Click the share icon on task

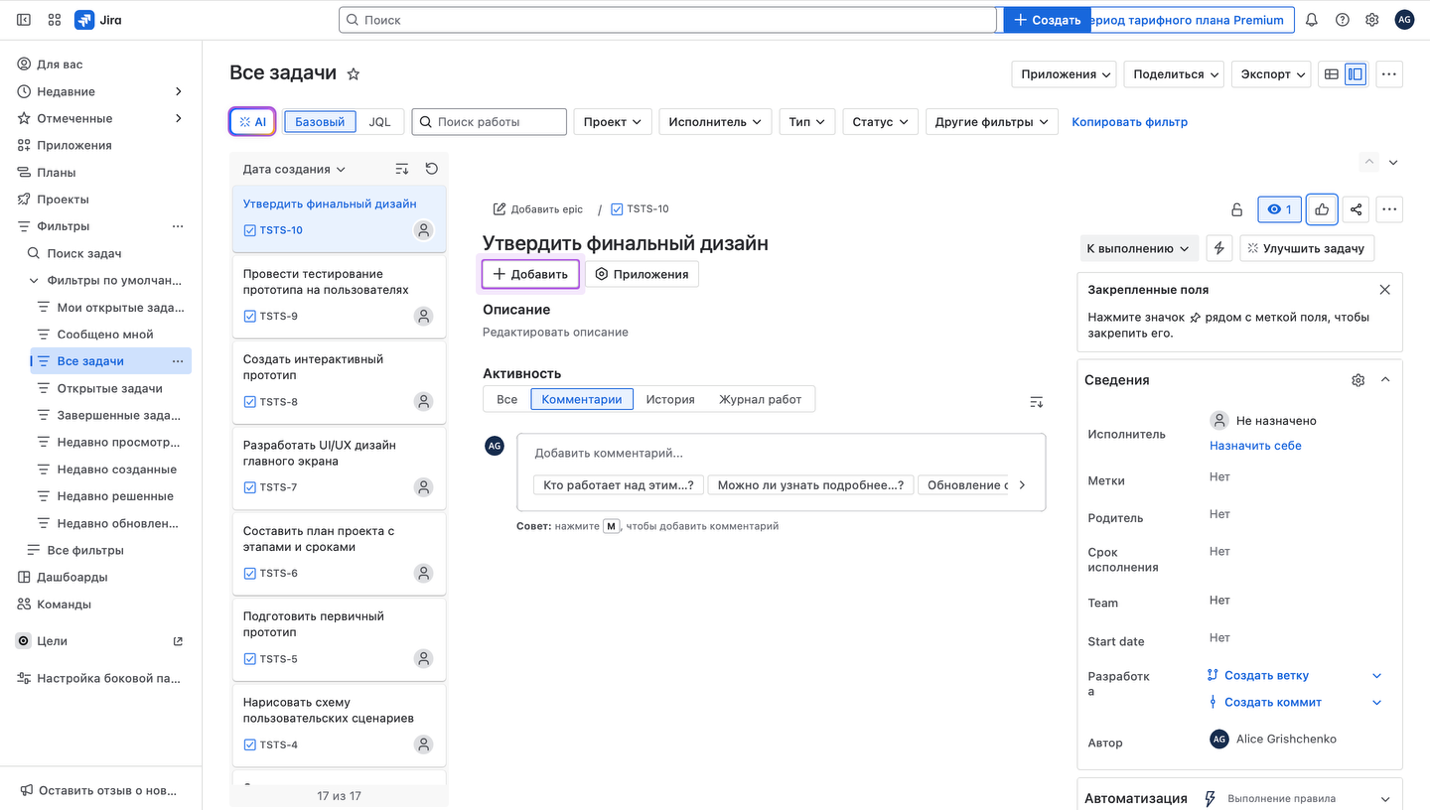1355,209
